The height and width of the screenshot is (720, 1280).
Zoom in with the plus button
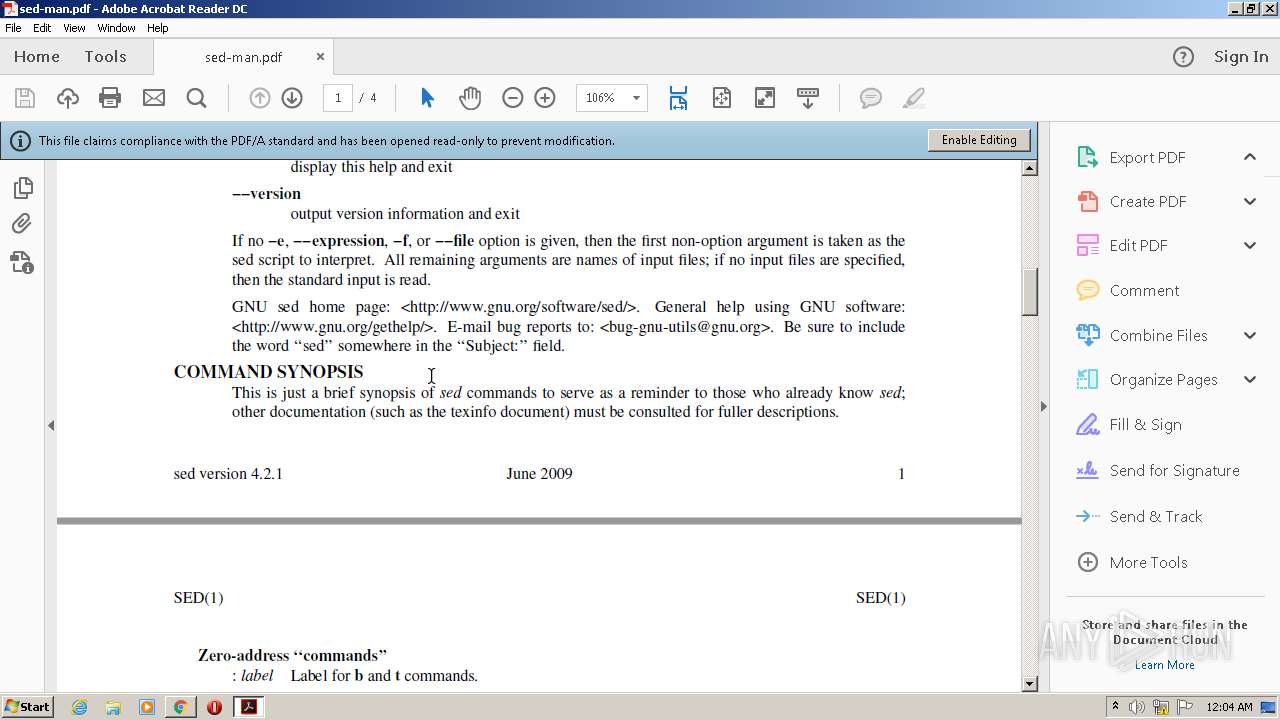[x=545, y=98]
